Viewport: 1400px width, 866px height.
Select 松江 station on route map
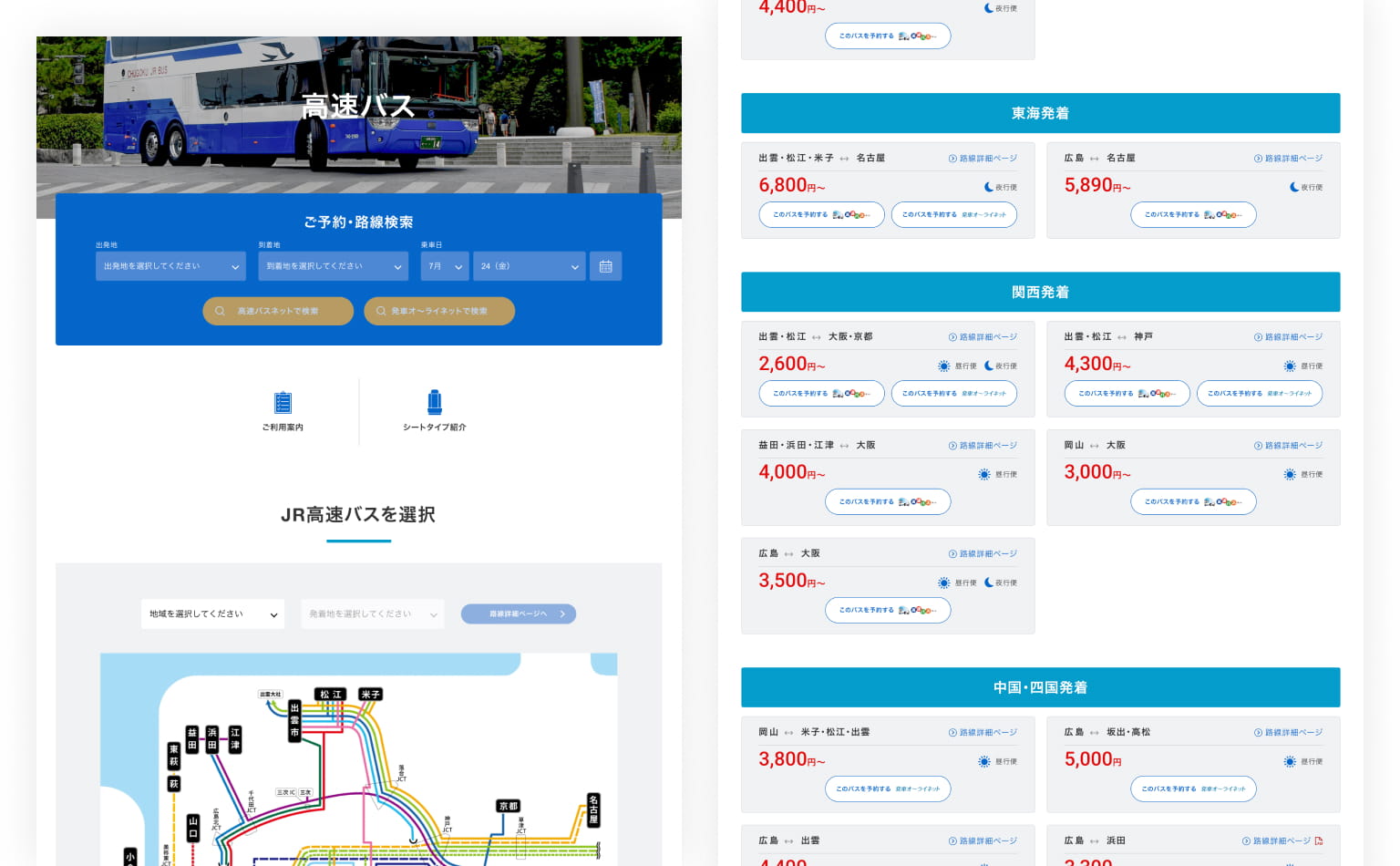(x=331, y=695)
